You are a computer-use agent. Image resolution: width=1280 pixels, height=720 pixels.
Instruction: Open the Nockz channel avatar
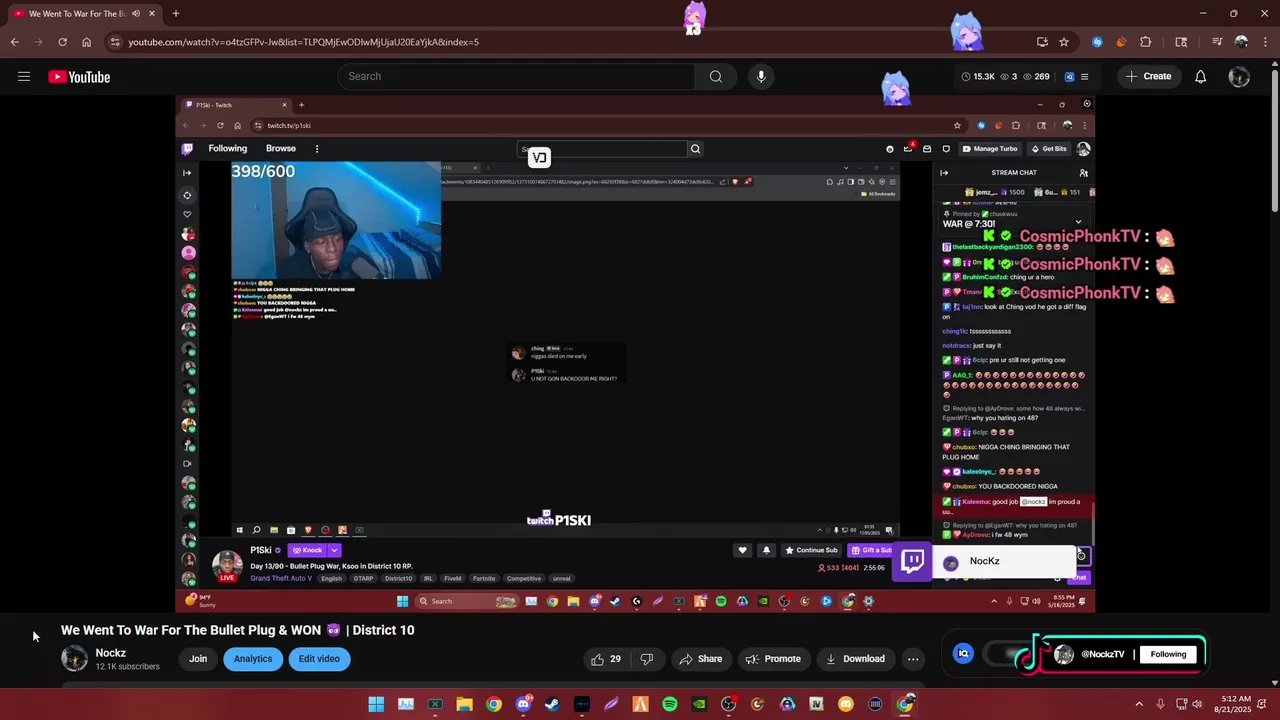(74, 658)
